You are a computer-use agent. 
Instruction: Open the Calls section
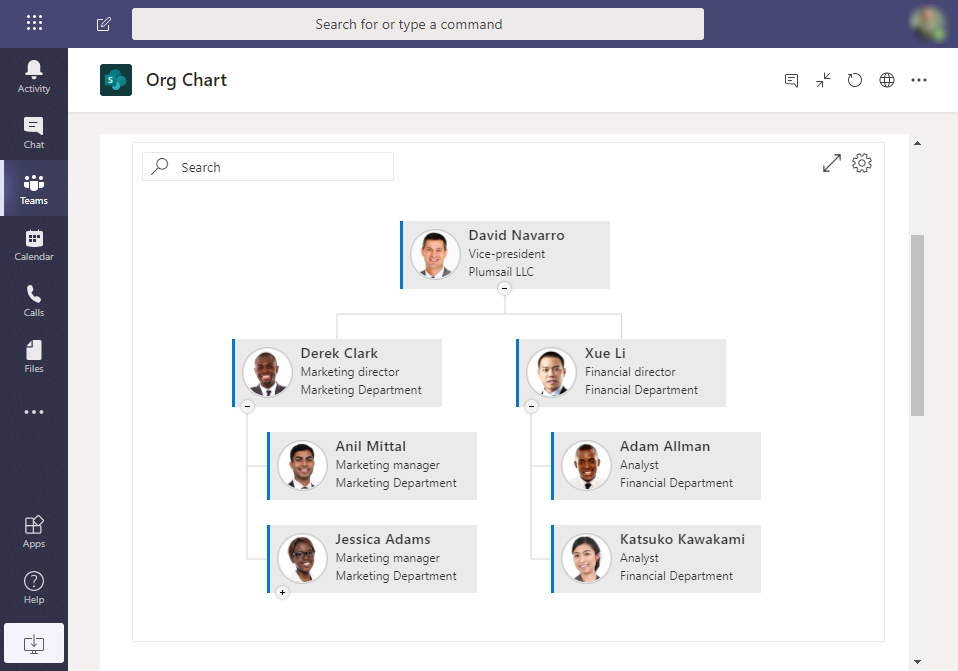coord(34,300)
